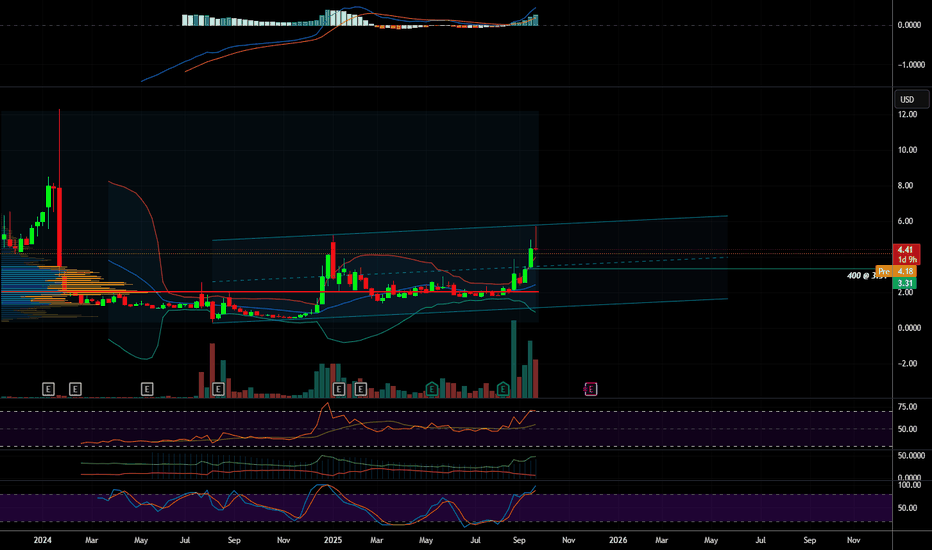Screen dimensions: 932x550
Task: Click the 2026 label on the time axis
Action: [x=617, y=539]
